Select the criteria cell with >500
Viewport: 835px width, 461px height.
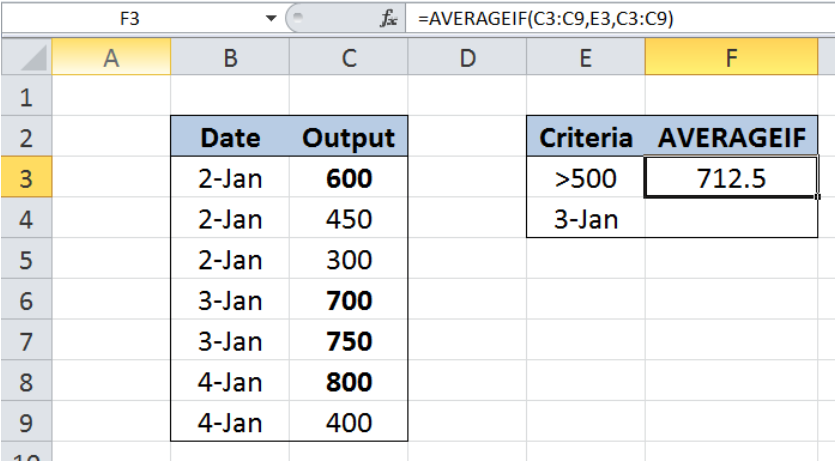586,178
